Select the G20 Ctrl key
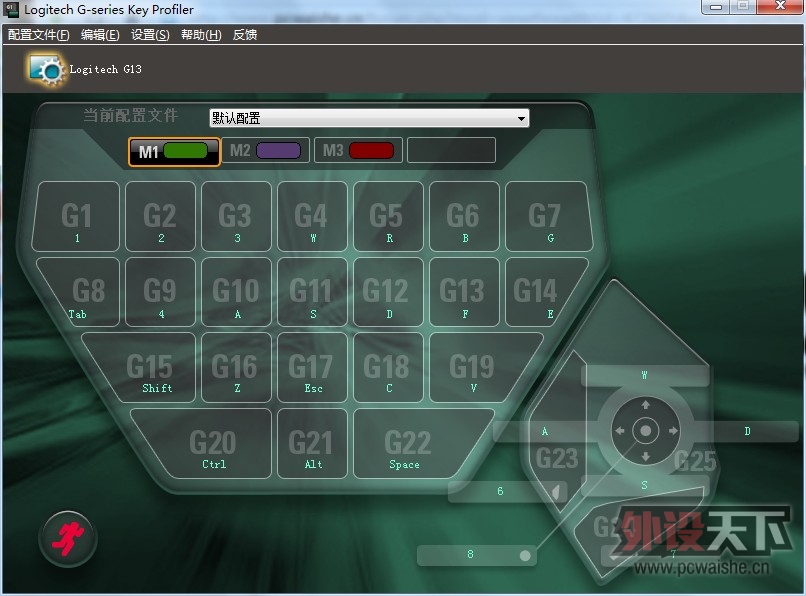Screen dimensions: 806x596 coord(208,444)
